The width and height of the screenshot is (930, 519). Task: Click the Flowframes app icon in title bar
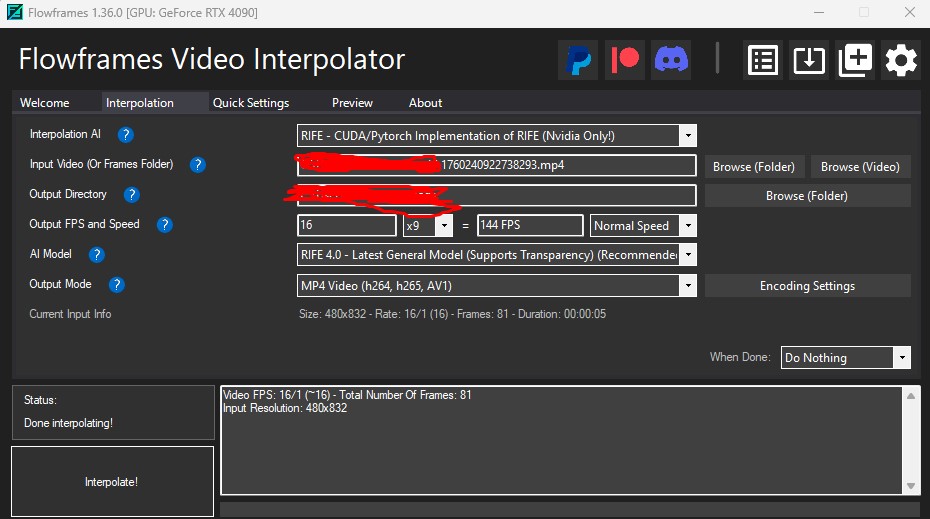coord(15,12)
